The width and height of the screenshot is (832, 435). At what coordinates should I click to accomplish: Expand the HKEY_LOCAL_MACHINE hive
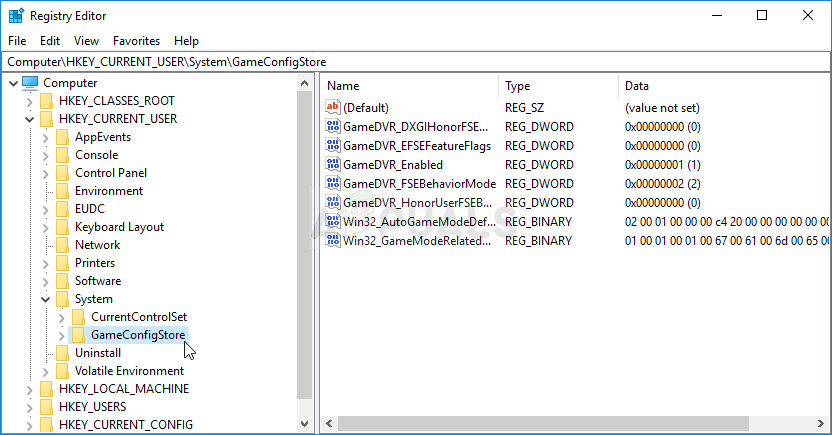click(x=30, y=389)
